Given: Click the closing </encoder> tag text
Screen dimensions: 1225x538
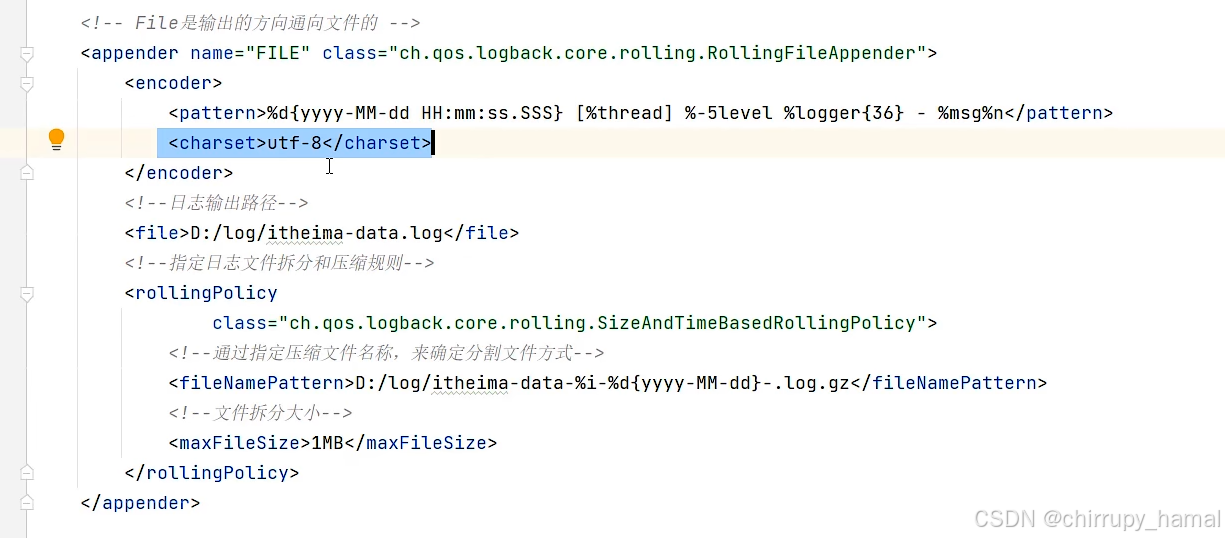Looking at the screenshot, I should coord(179,173).
